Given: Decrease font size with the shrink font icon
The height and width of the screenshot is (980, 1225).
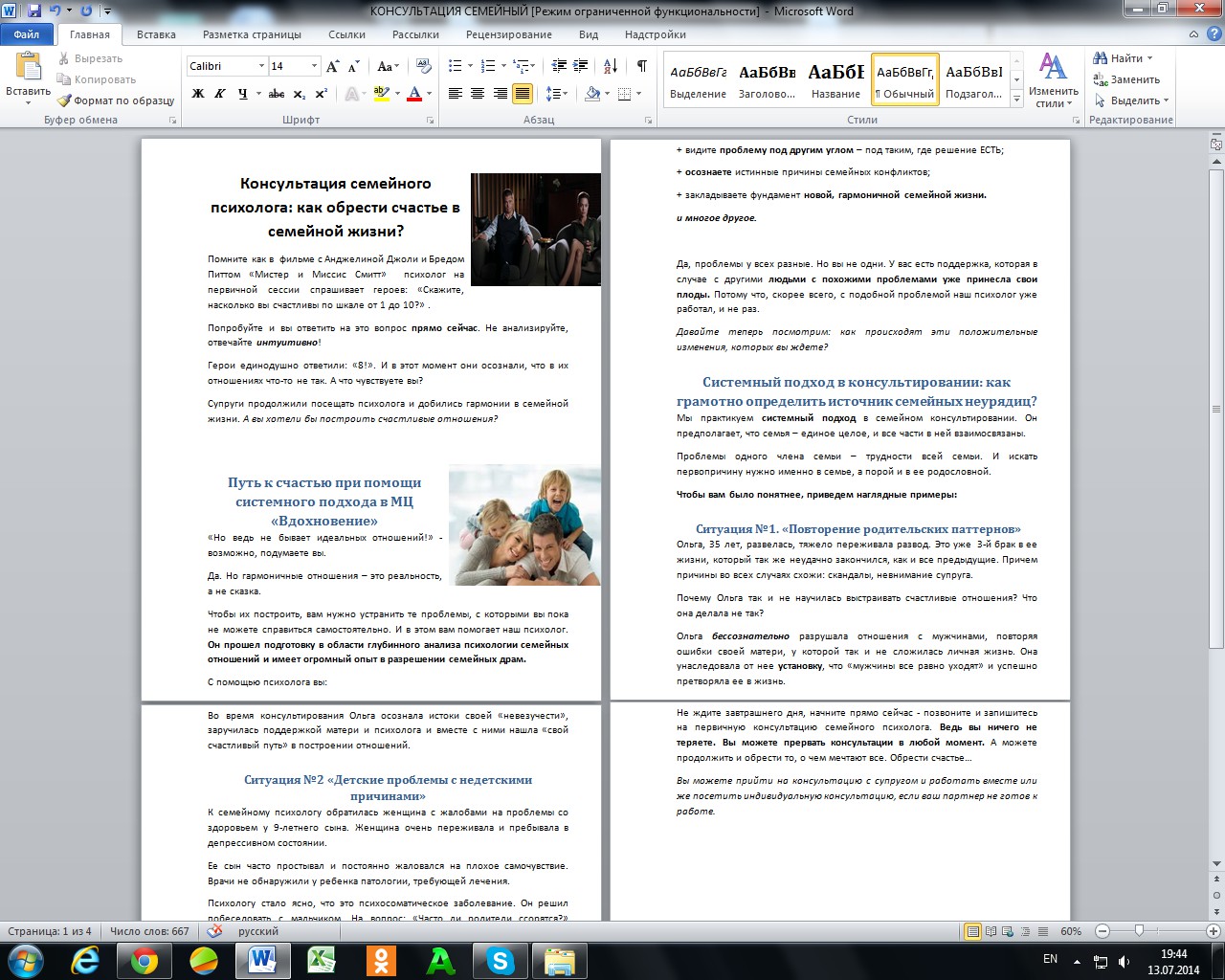Looking at the screenshot, I should point(353,66).
